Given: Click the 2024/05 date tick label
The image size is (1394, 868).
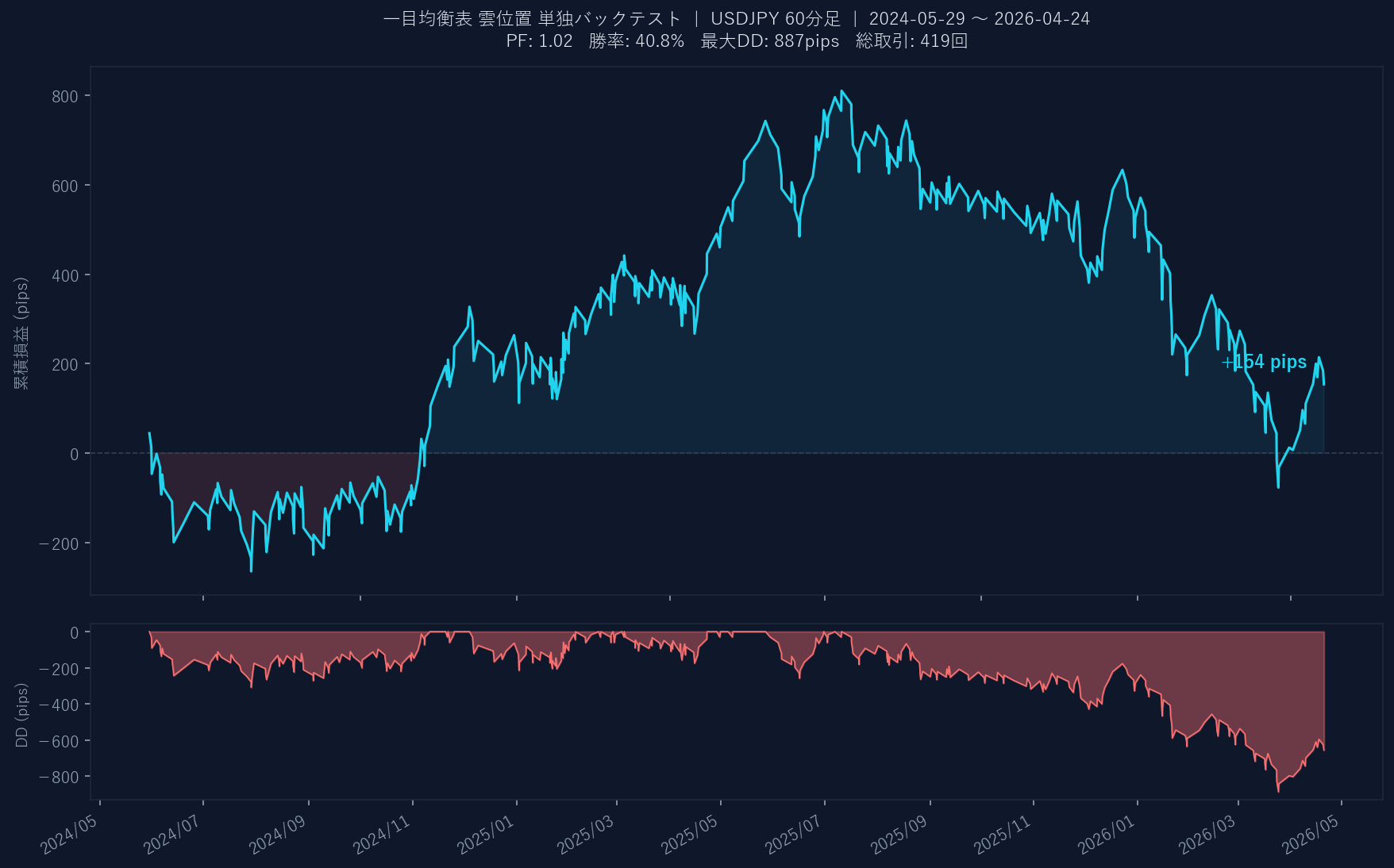Looking at the screenshot, I should pos(70,835).
